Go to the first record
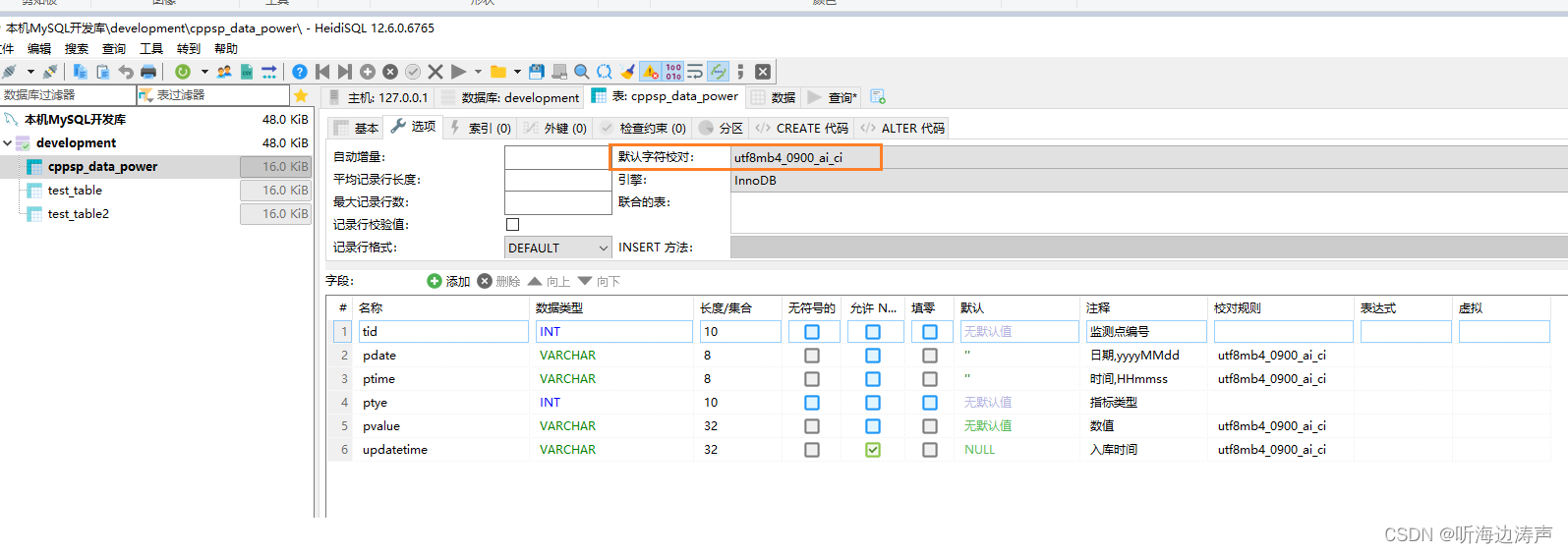 click(322, 72)
